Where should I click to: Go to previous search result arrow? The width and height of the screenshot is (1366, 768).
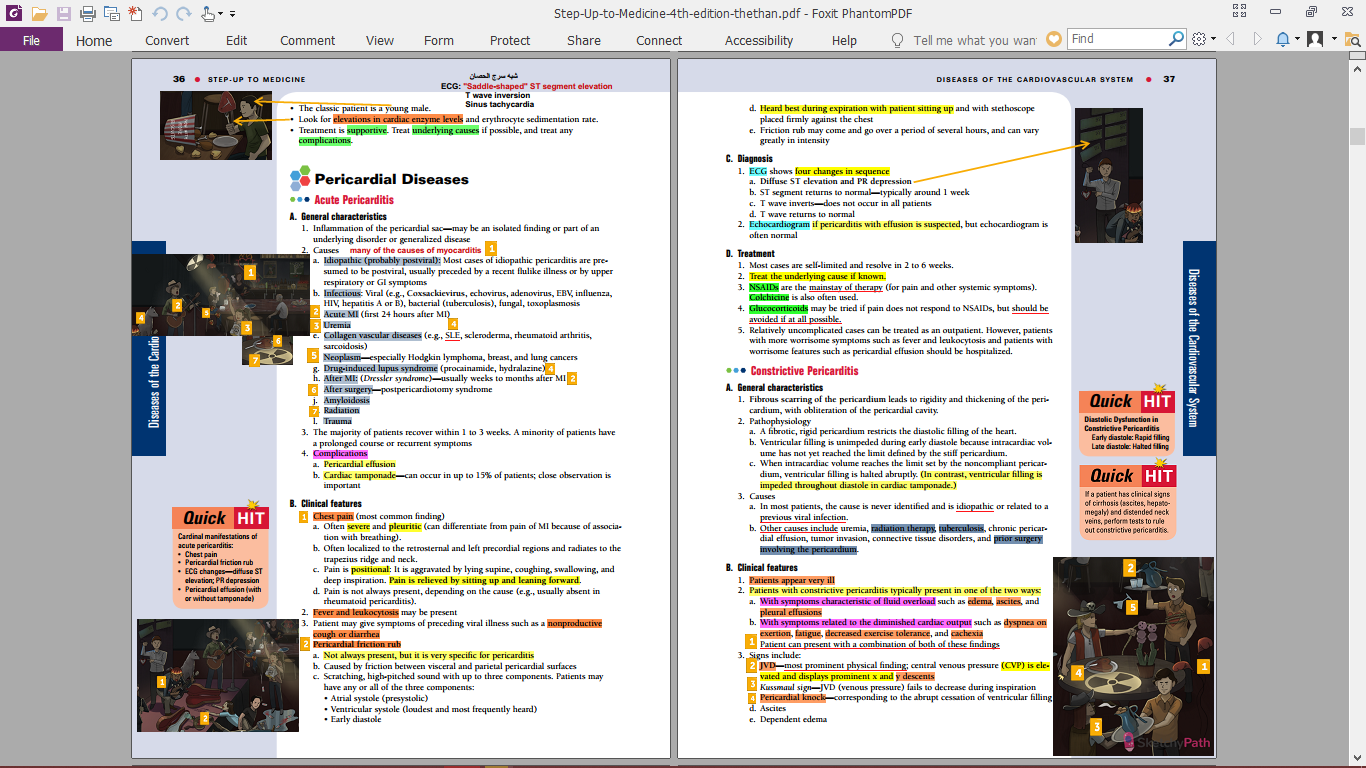(x=1231, y=39)
